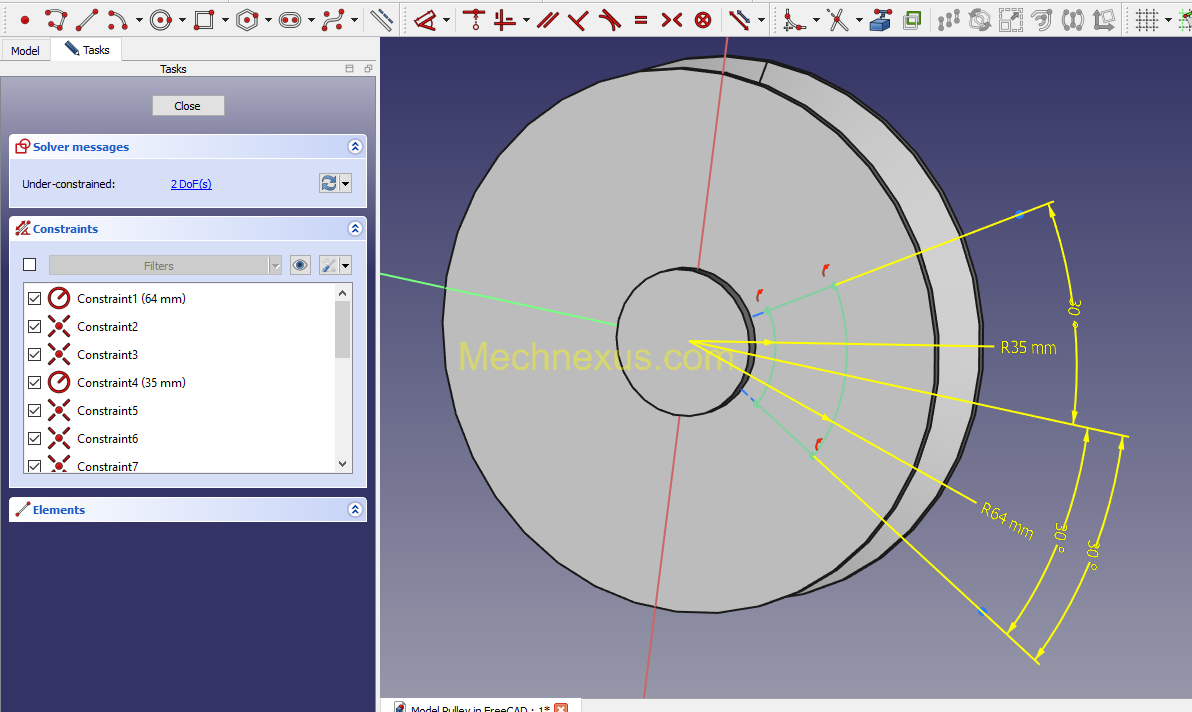Viewport: 1192px width, 712px height.
Task: Select the External Geometry tool
Action: pos(881,20)
